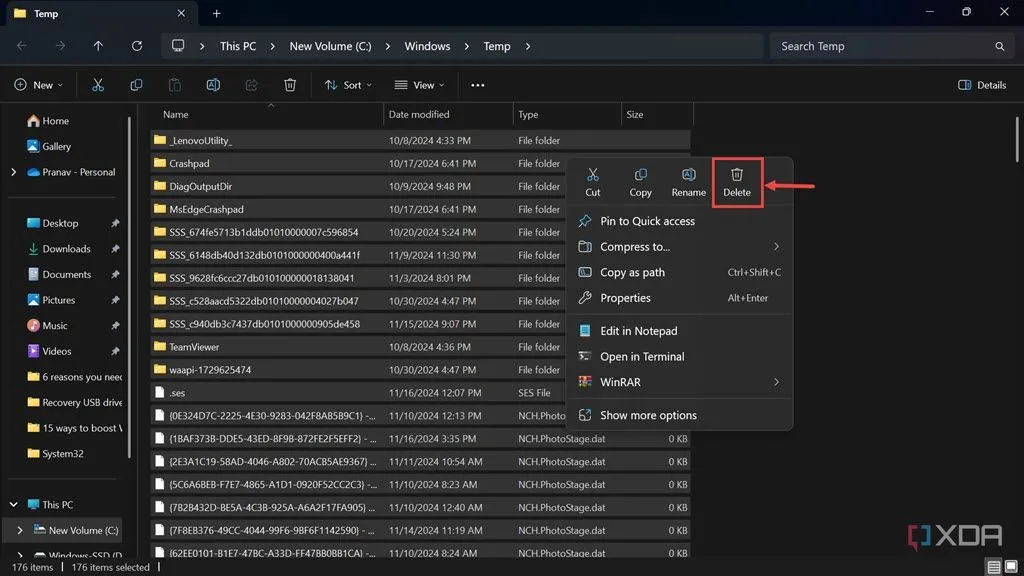Choose Edit in Notepad
The image size is (1024, 576).
click(679, 331)
